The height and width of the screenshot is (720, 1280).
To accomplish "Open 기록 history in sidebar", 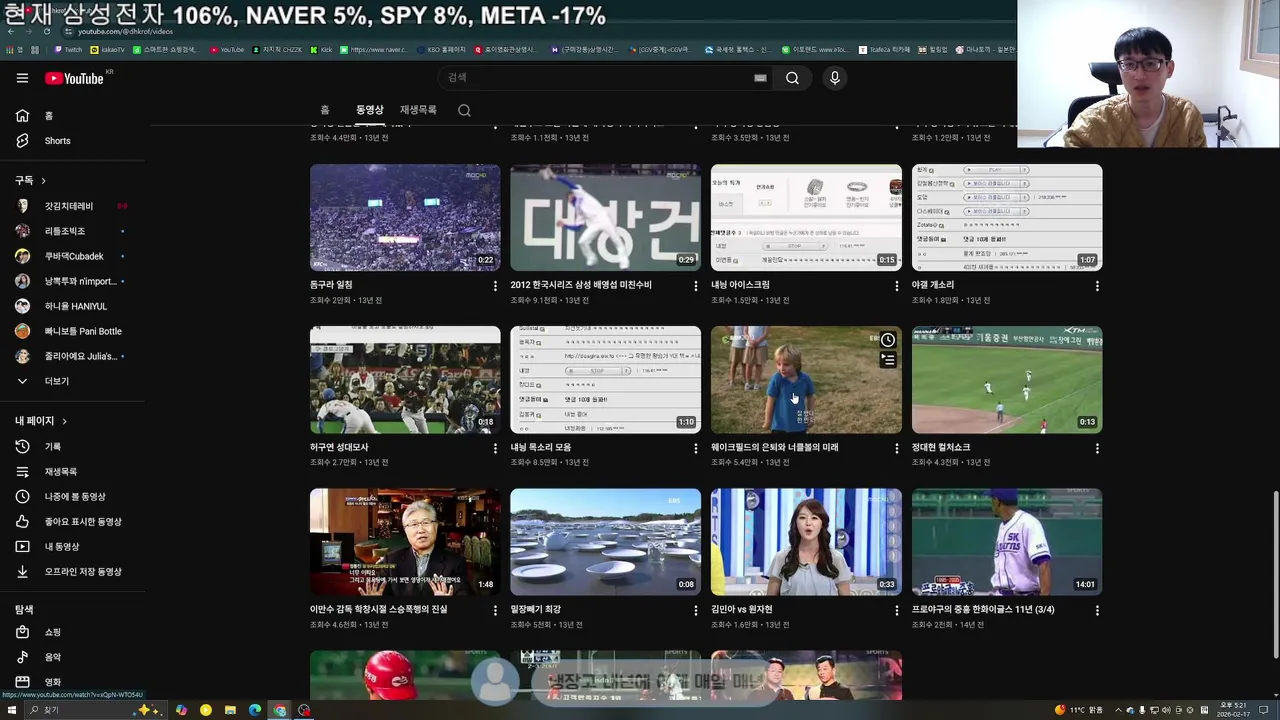I will [72, 446].
